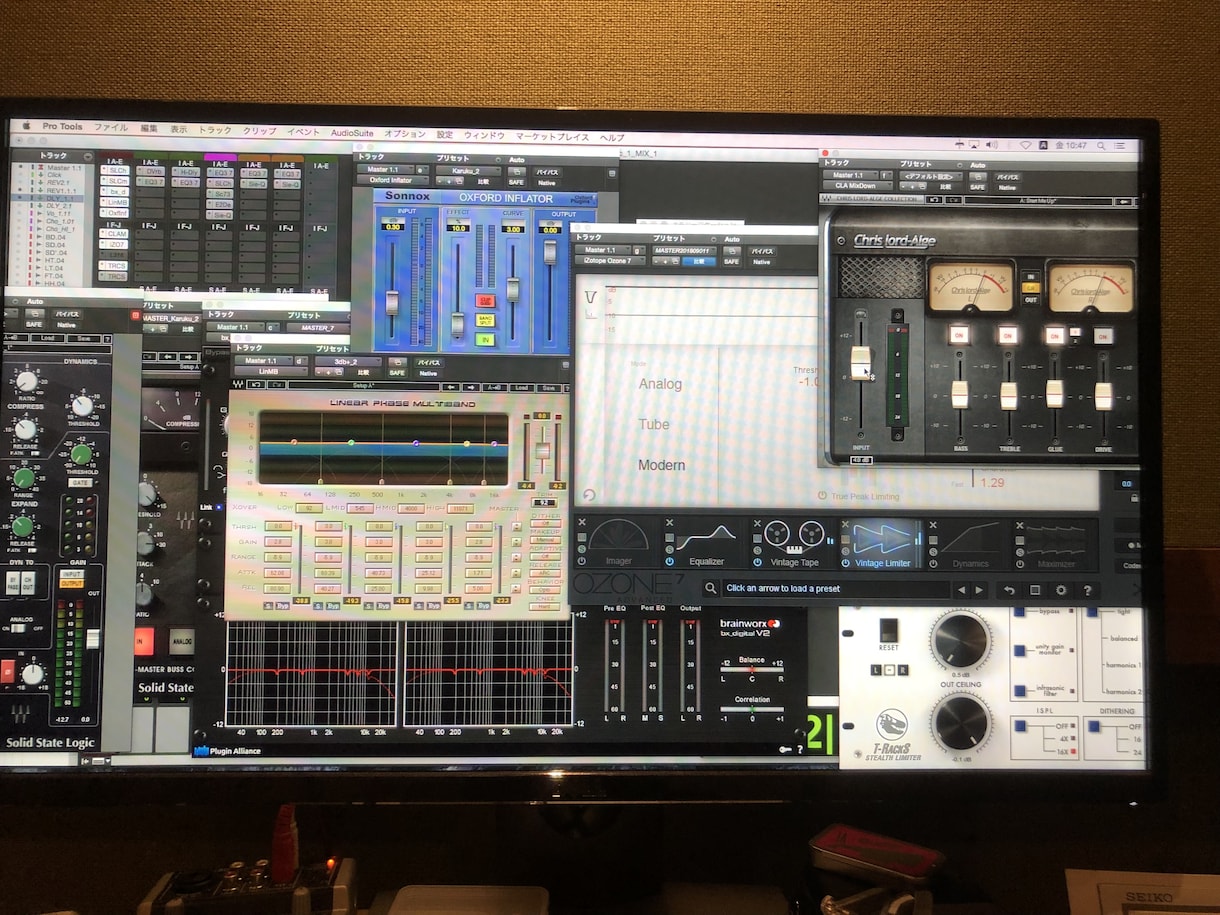The height and width of the screenshot is (915, 1220).
Task: Click the Ozone preset search magnifier icon
Action: pyautogui.click(x=710, y=589)
